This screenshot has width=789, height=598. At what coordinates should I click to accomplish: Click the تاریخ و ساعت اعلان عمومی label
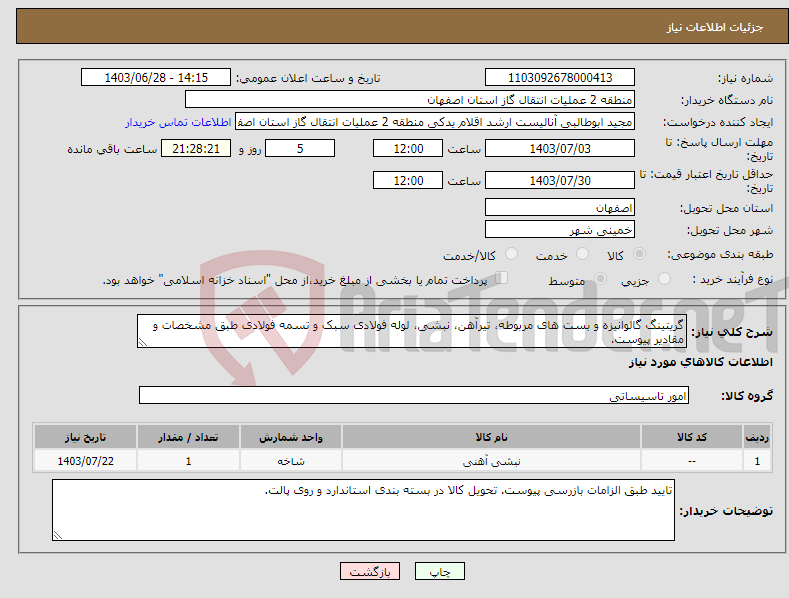click(x=308, y=78)
